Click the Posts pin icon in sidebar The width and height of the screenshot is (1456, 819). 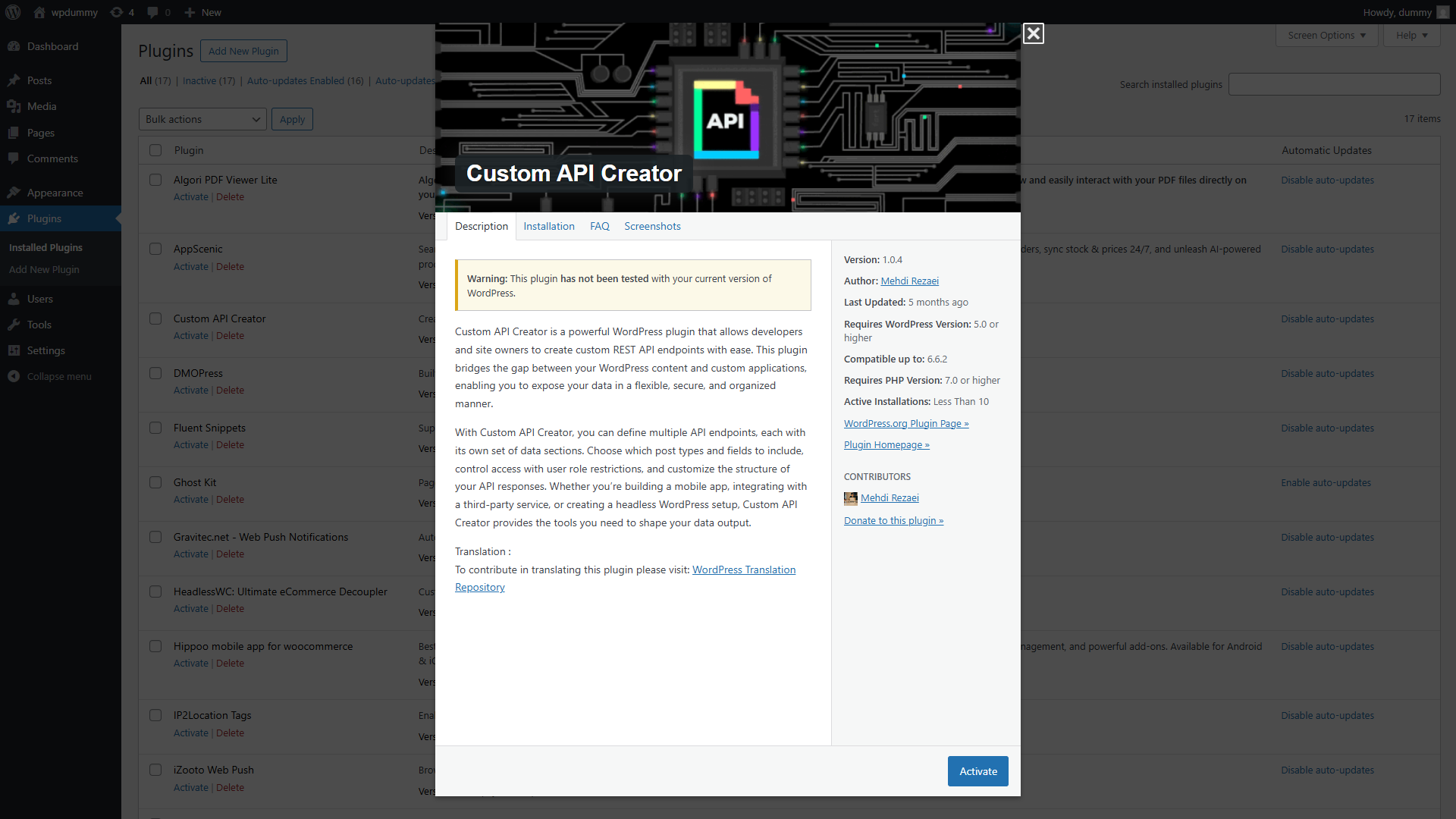point(14,80)
